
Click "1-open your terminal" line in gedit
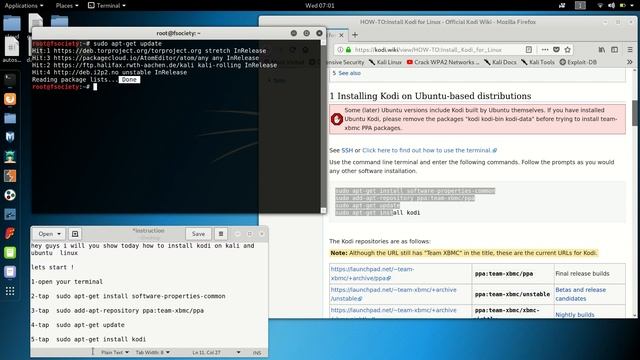click(67, 282)
